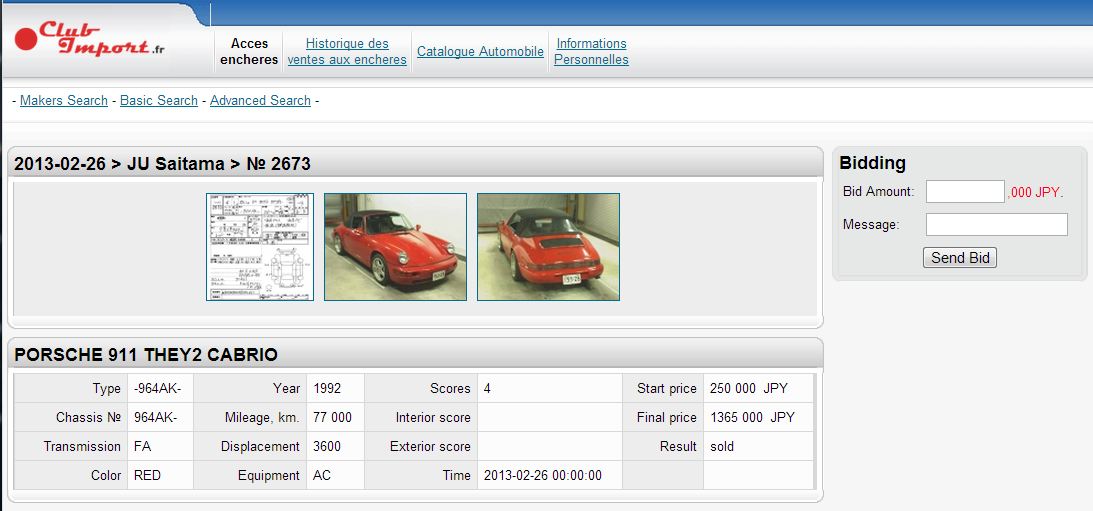
Task: Go to Historique des ventes aux encheres
Action: [x=347, y=51]
